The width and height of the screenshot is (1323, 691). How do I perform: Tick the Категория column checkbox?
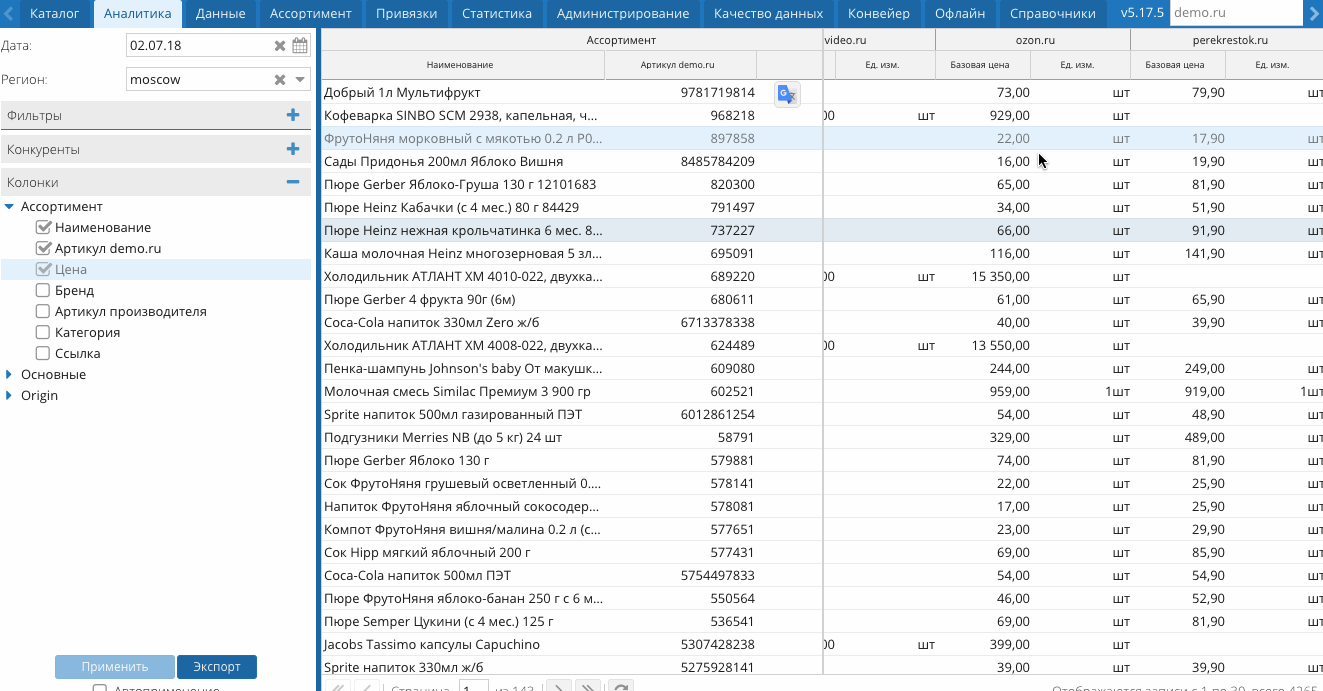point(42,332)
